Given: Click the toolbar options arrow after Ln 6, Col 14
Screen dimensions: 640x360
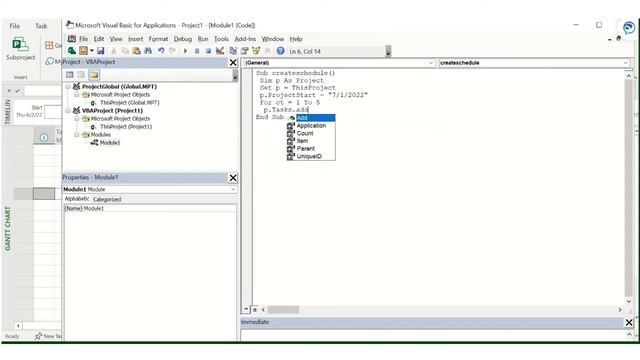Looking at the screenshot, I should pos(388,51).
